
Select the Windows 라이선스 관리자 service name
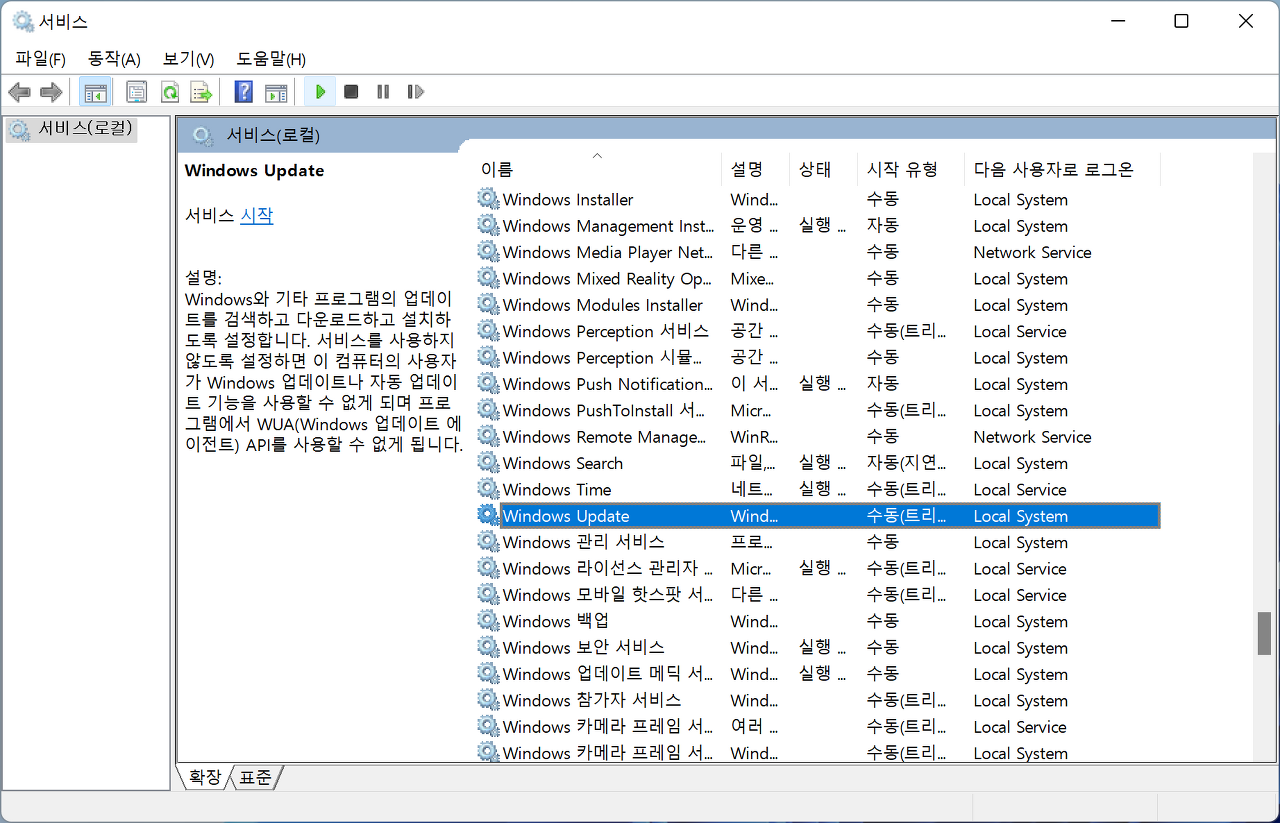tap(607, 568)
